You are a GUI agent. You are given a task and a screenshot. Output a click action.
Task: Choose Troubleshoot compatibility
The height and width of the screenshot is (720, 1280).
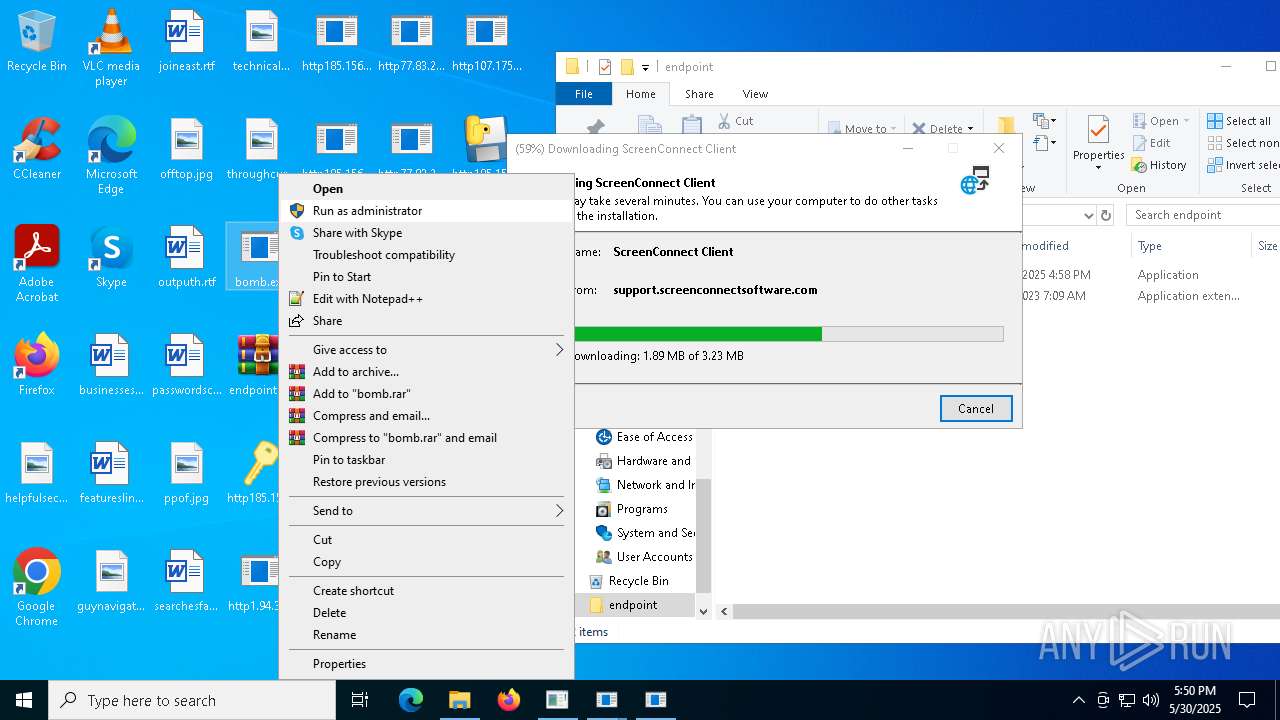click(x=426, y=255)
